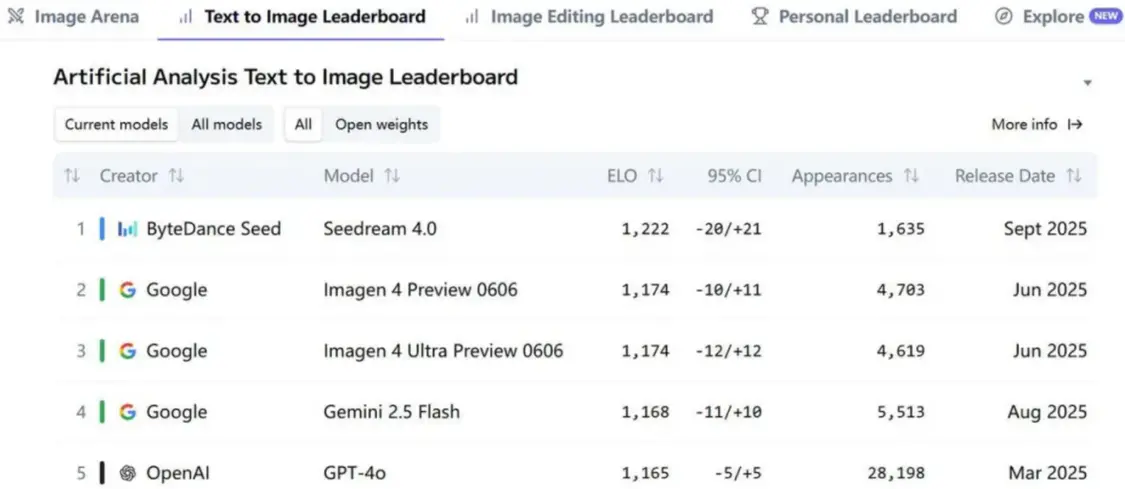The image size is (1125, 489).
Task: Toggle to Current models filter
Action: click(x=117, y=125)
